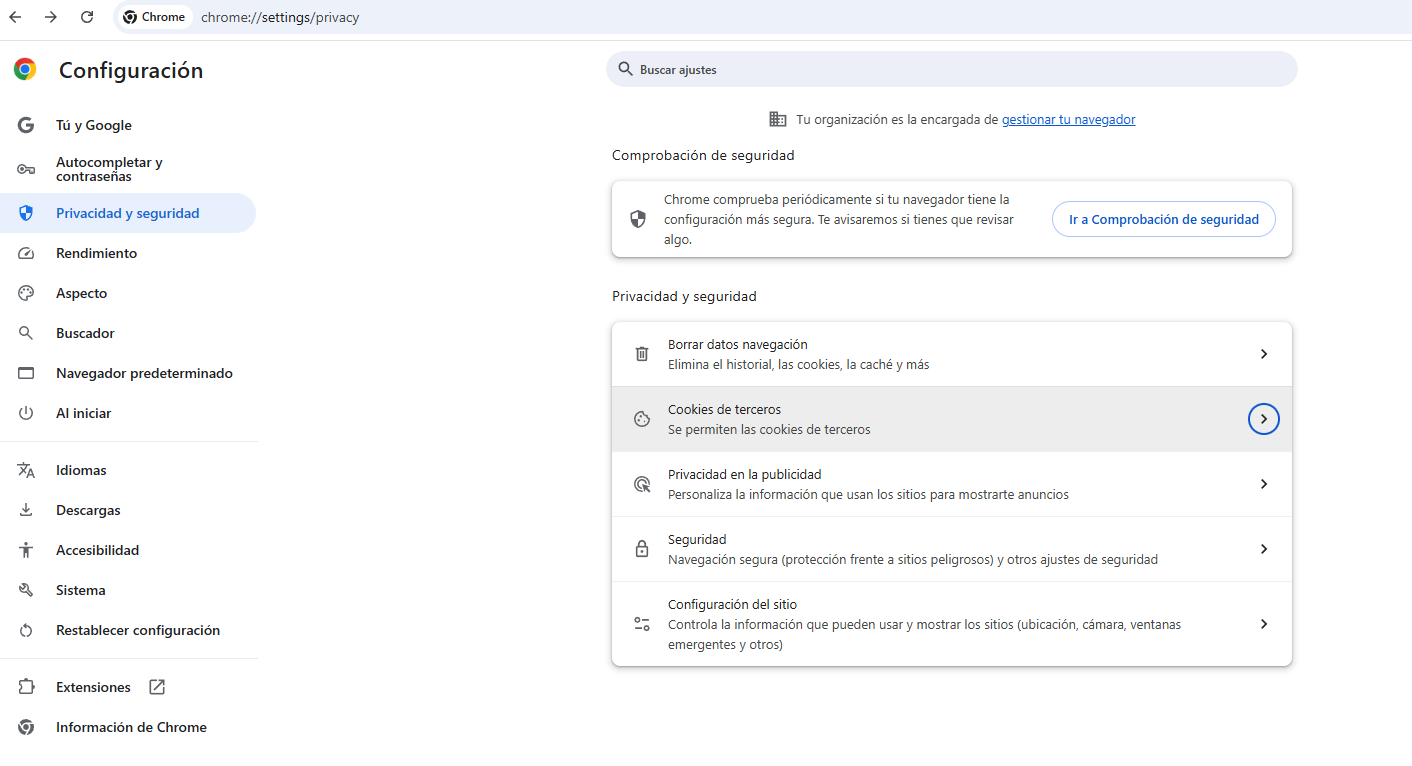Expand Privacidad en la publicidad chevron
1412x766 pixels.
pos(1264,484)
